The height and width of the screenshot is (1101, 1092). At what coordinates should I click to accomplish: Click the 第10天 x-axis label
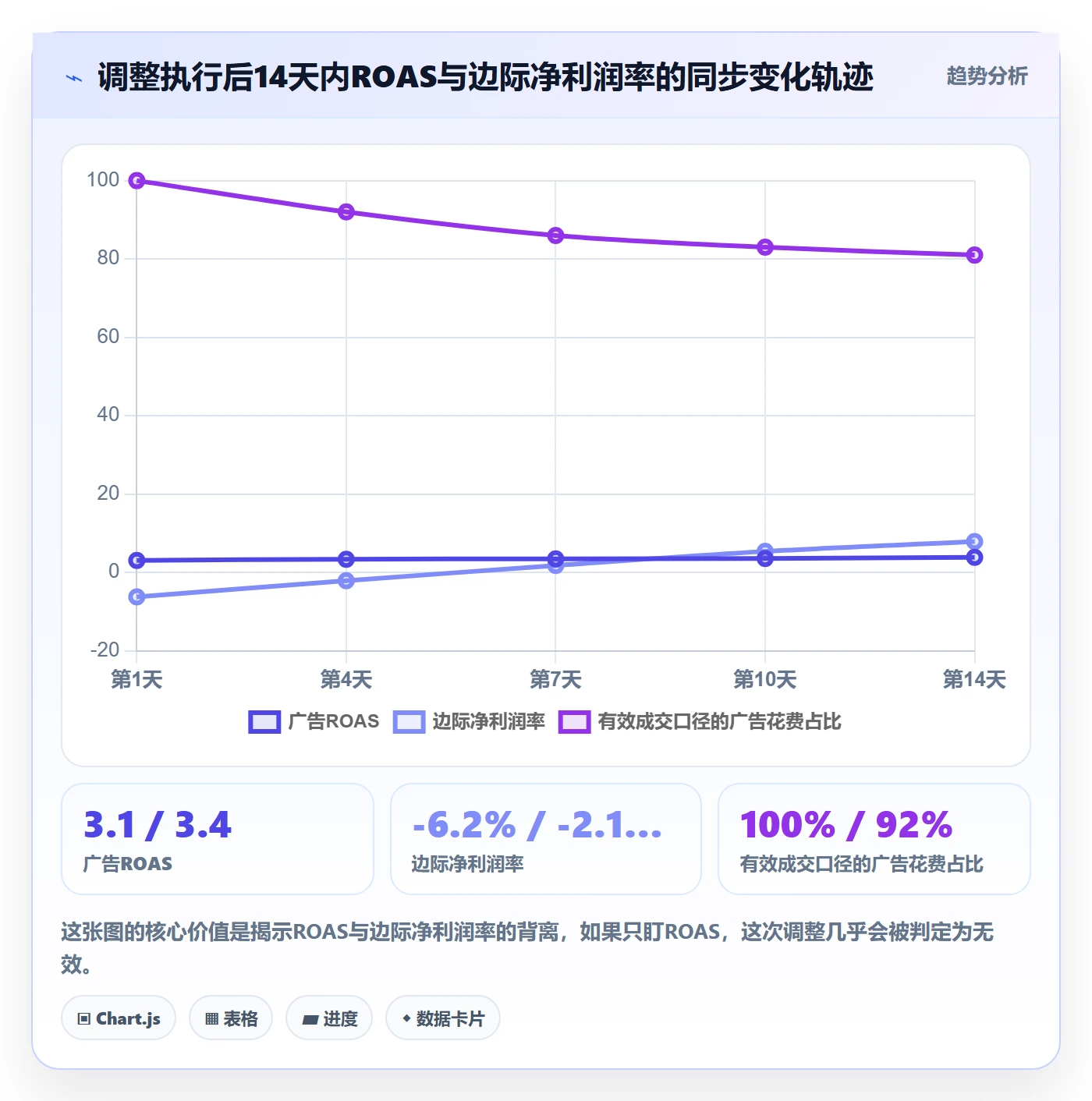765,680
